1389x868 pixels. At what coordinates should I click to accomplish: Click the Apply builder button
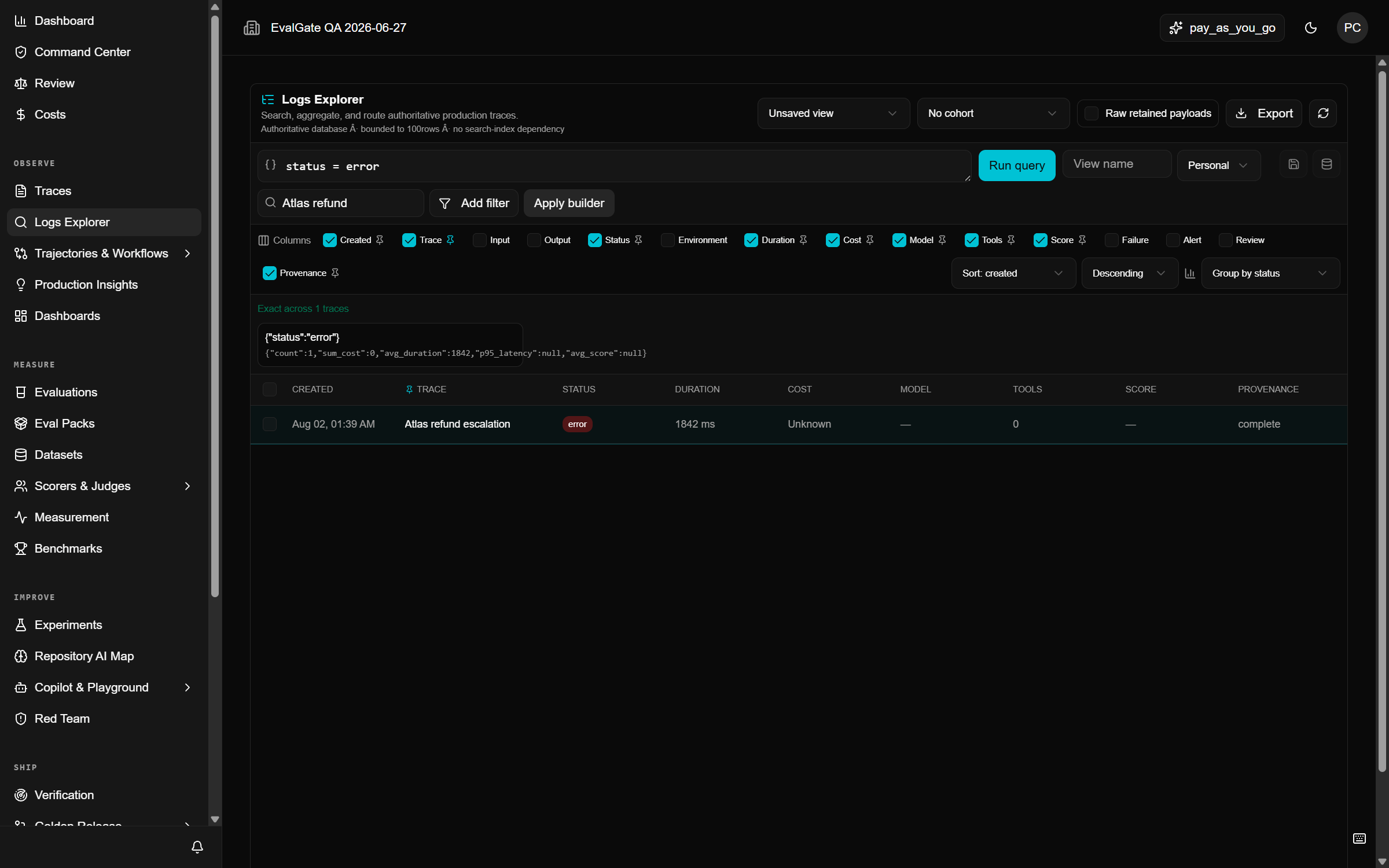coord(569,203)
